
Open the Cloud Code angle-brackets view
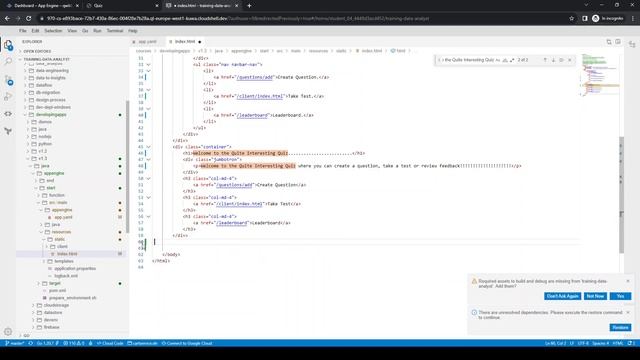click(8, 114)
